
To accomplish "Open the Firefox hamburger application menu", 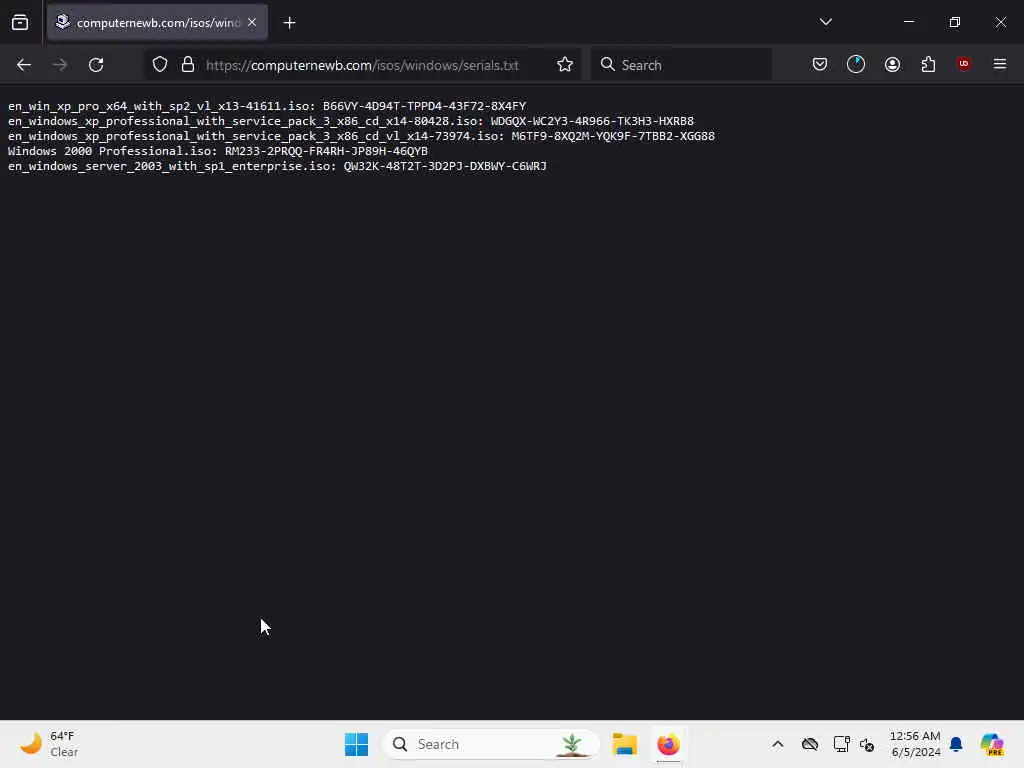I will click(x=1000, y=64).
